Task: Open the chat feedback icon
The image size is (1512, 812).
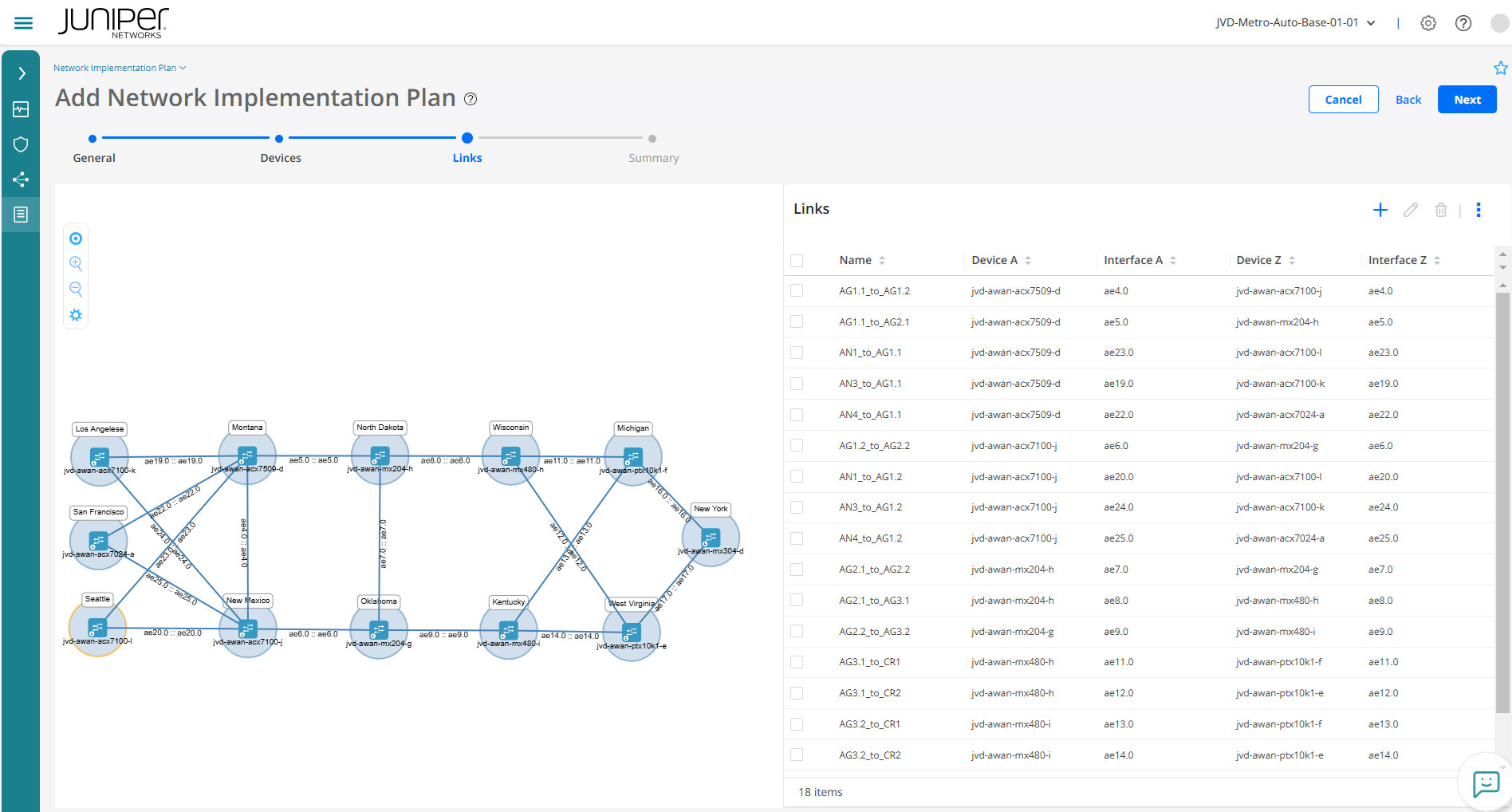Action: point(1486,784)
